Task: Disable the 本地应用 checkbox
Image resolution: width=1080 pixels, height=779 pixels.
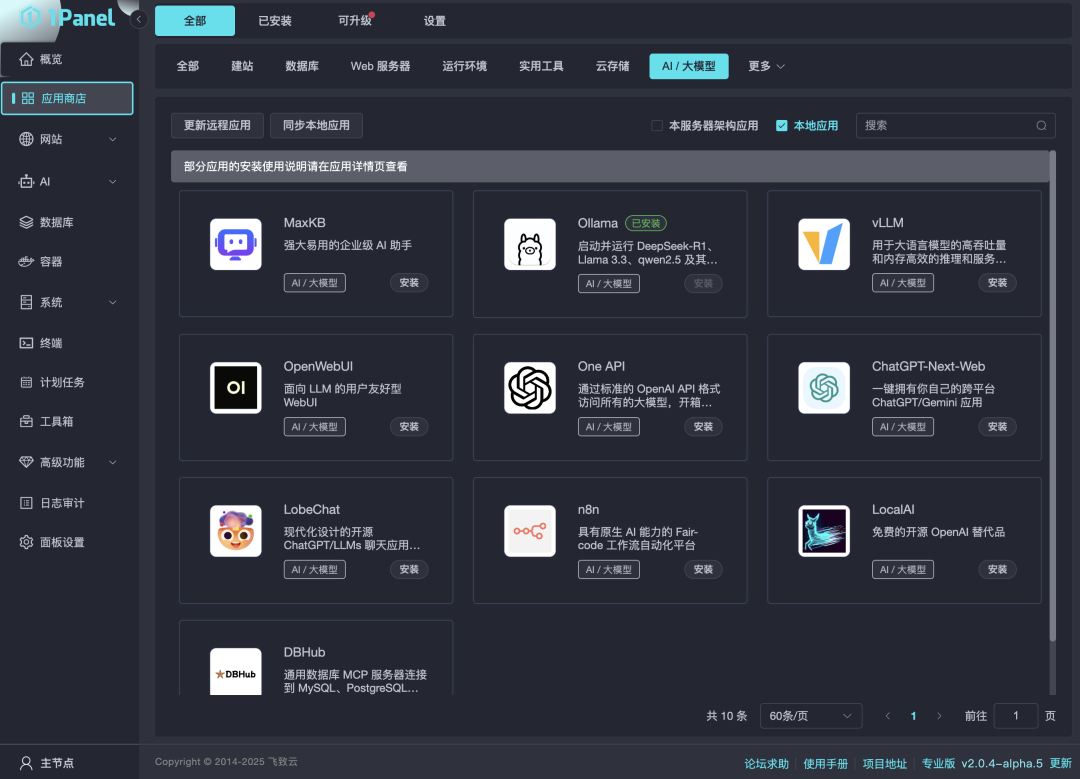Action: pos(782,125)
